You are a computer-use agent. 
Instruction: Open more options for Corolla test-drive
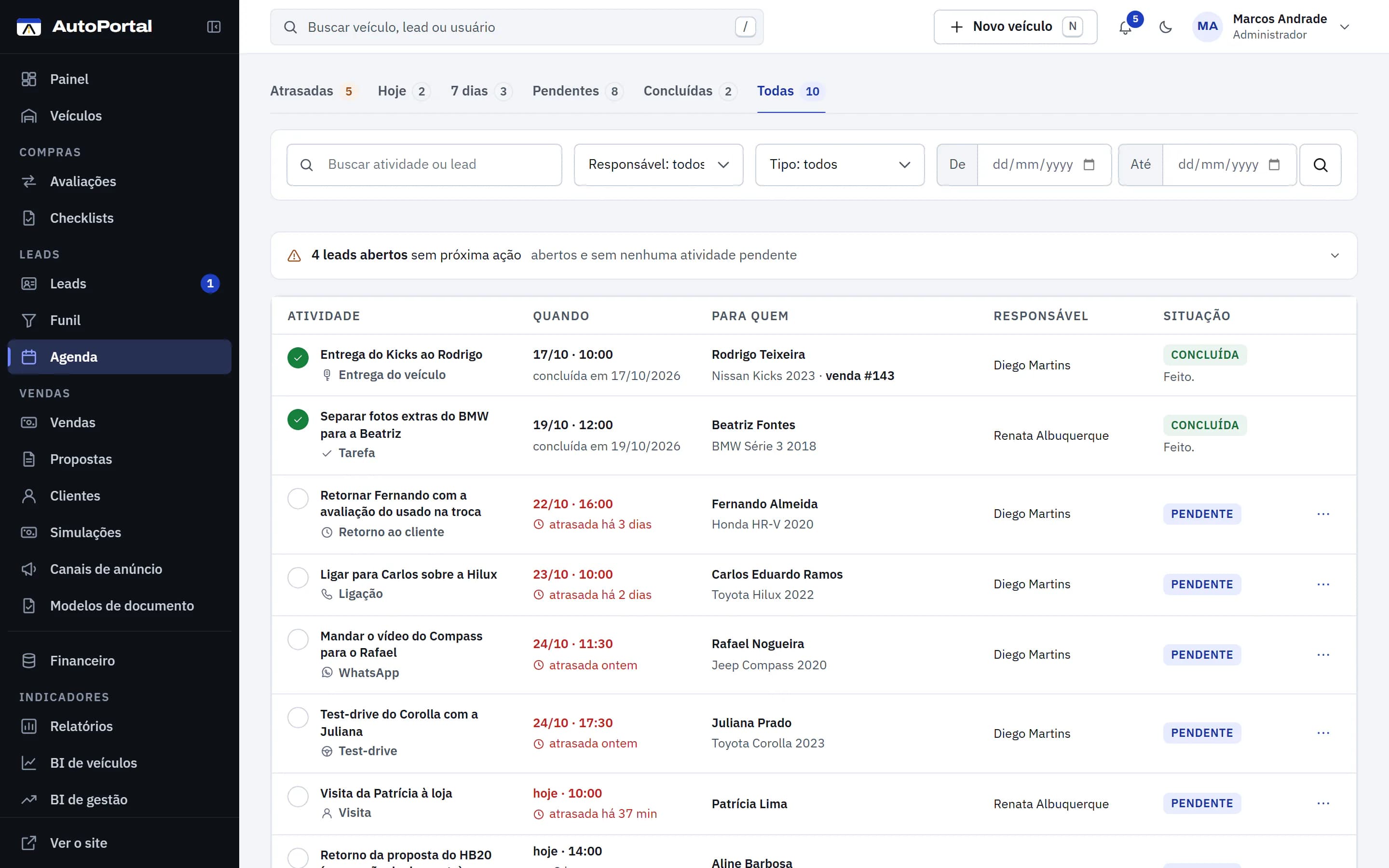(1323, 733)
